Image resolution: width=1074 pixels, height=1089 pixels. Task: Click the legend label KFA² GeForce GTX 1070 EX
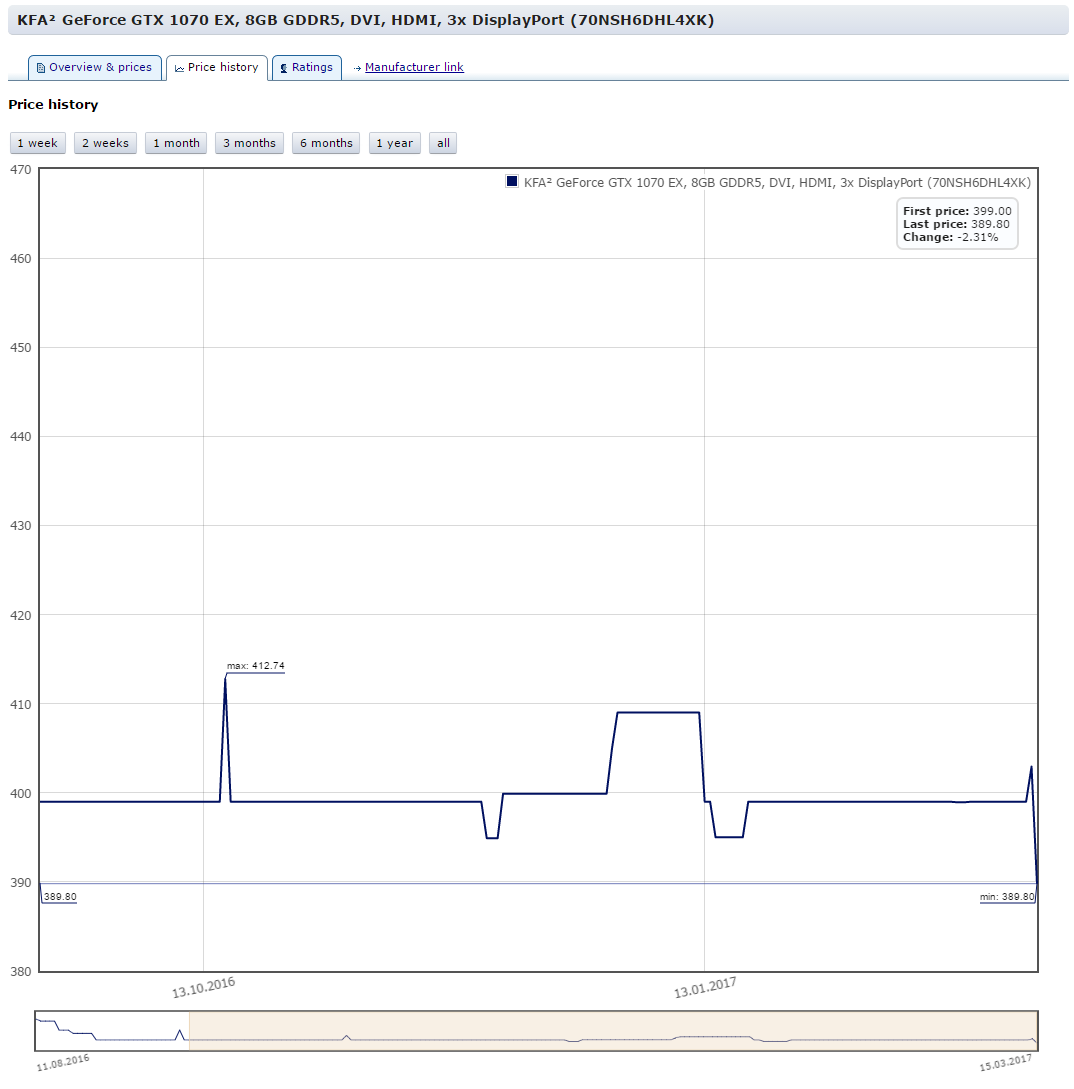(777, 183)
